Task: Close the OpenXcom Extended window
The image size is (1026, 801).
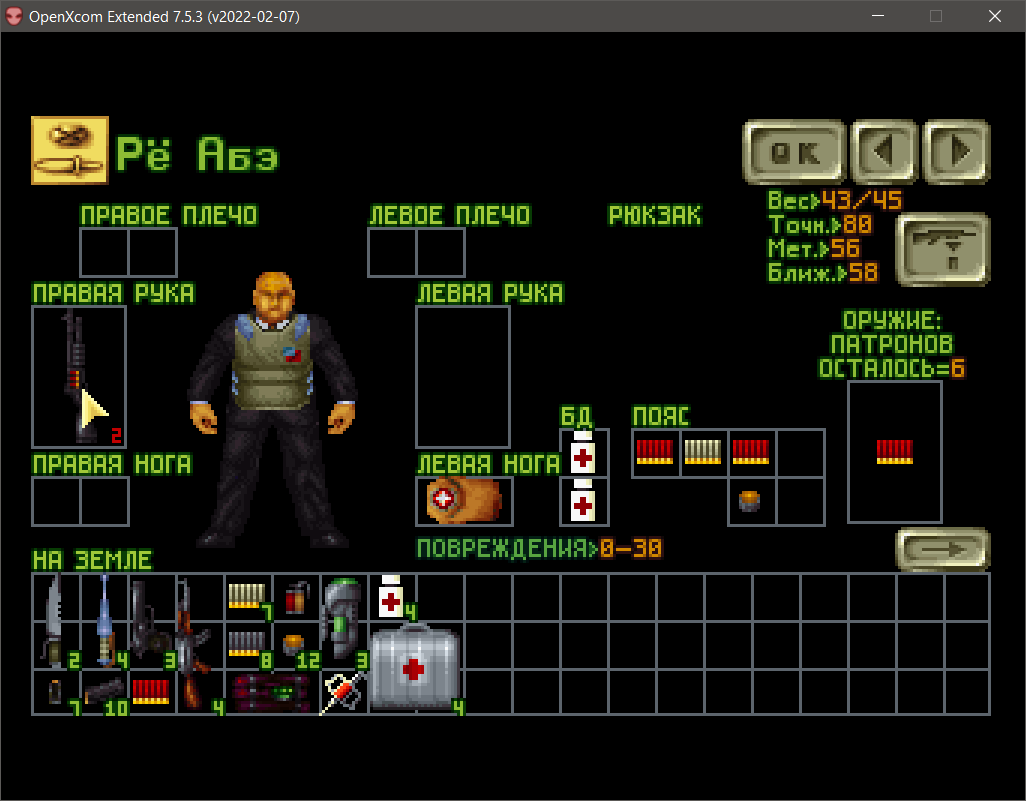Action: (995, 16)
